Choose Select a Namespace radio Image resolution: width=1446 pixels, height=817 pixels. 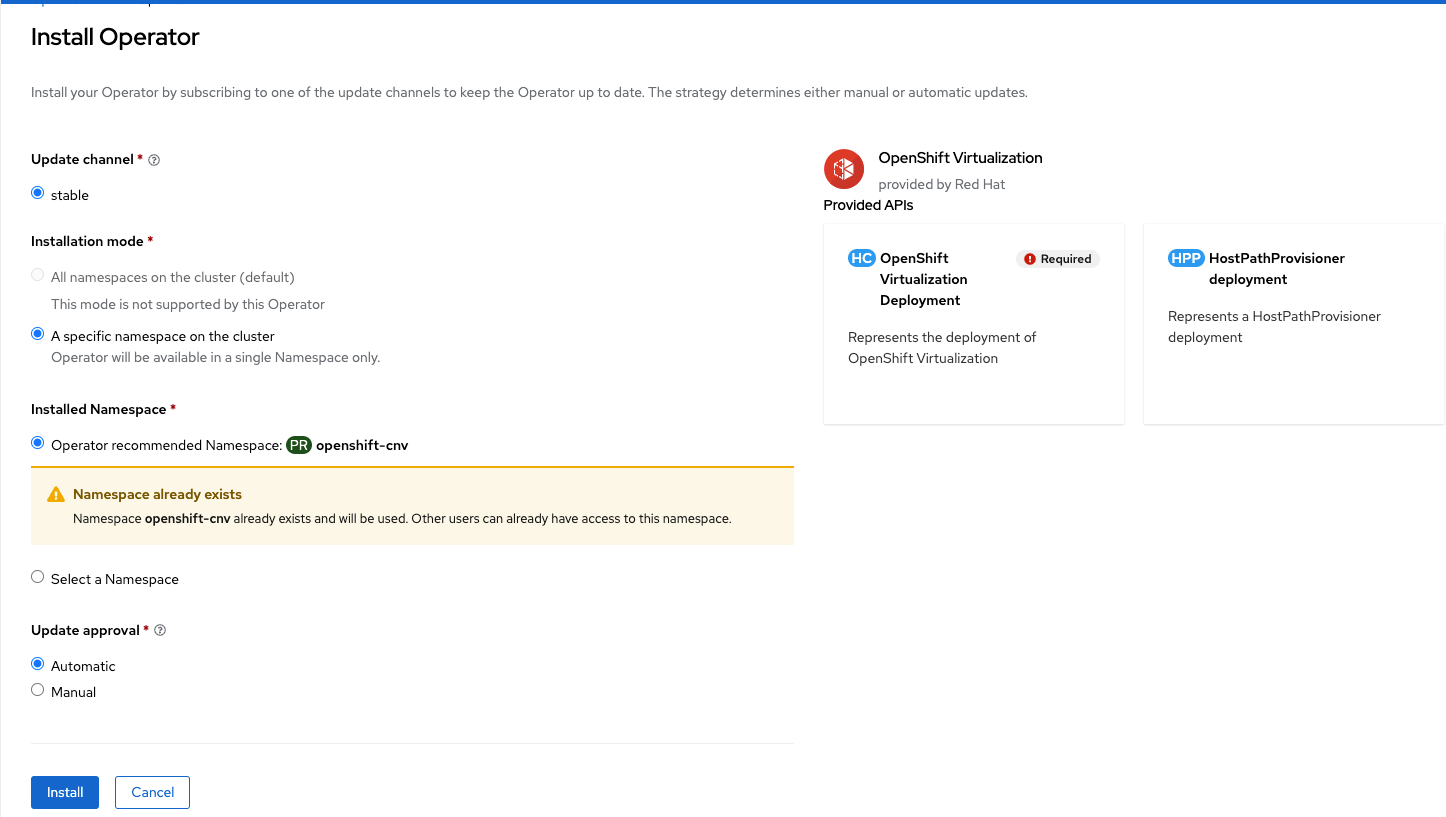tap(38, 577)
